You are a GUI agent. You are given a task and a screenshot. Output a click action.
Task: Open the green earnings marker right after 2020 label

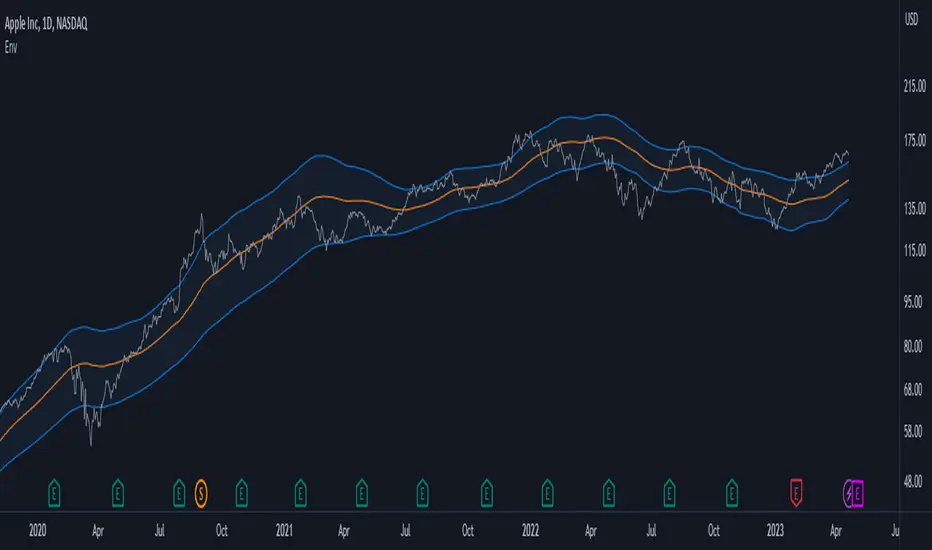pyautogui.click(x=54, y=493)
